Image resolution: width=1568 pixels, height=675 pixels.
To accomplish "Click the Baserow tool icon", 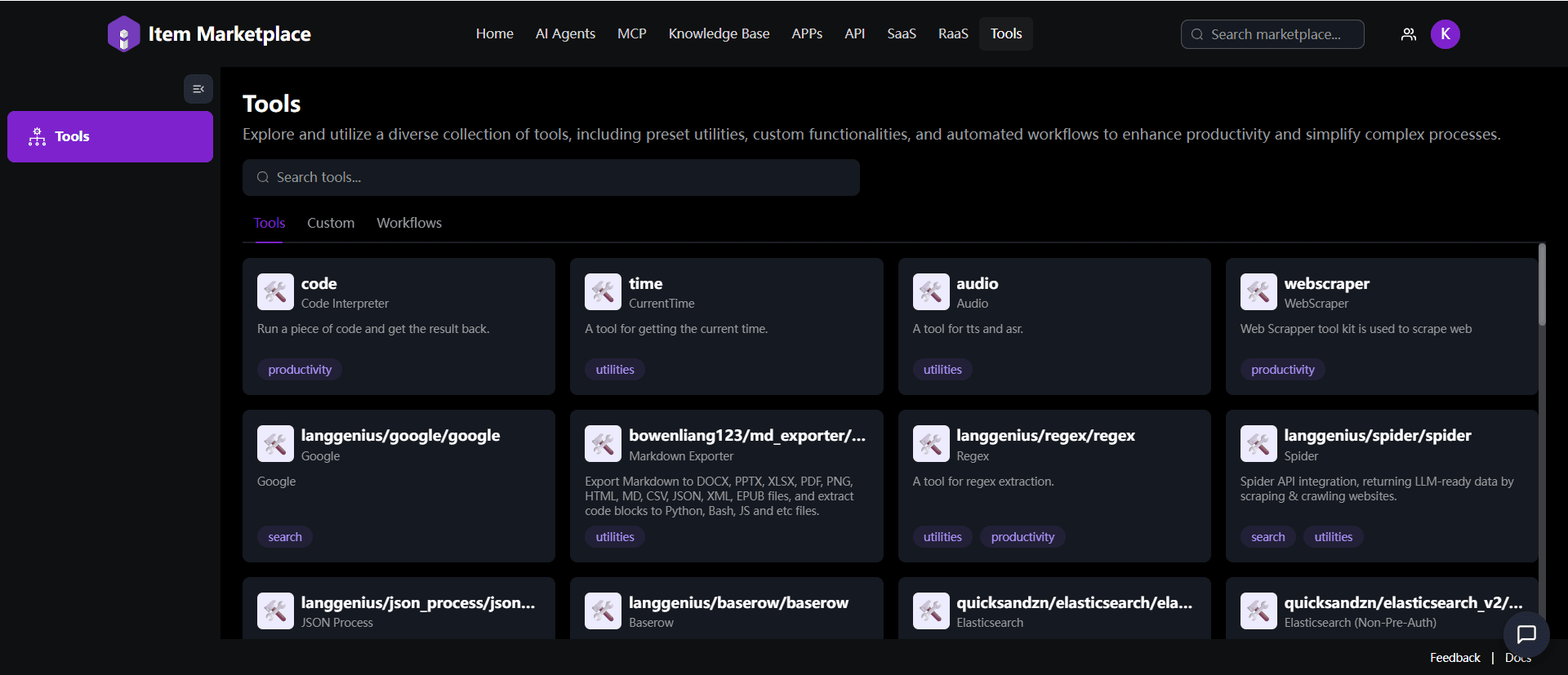I will click(603, 611).
